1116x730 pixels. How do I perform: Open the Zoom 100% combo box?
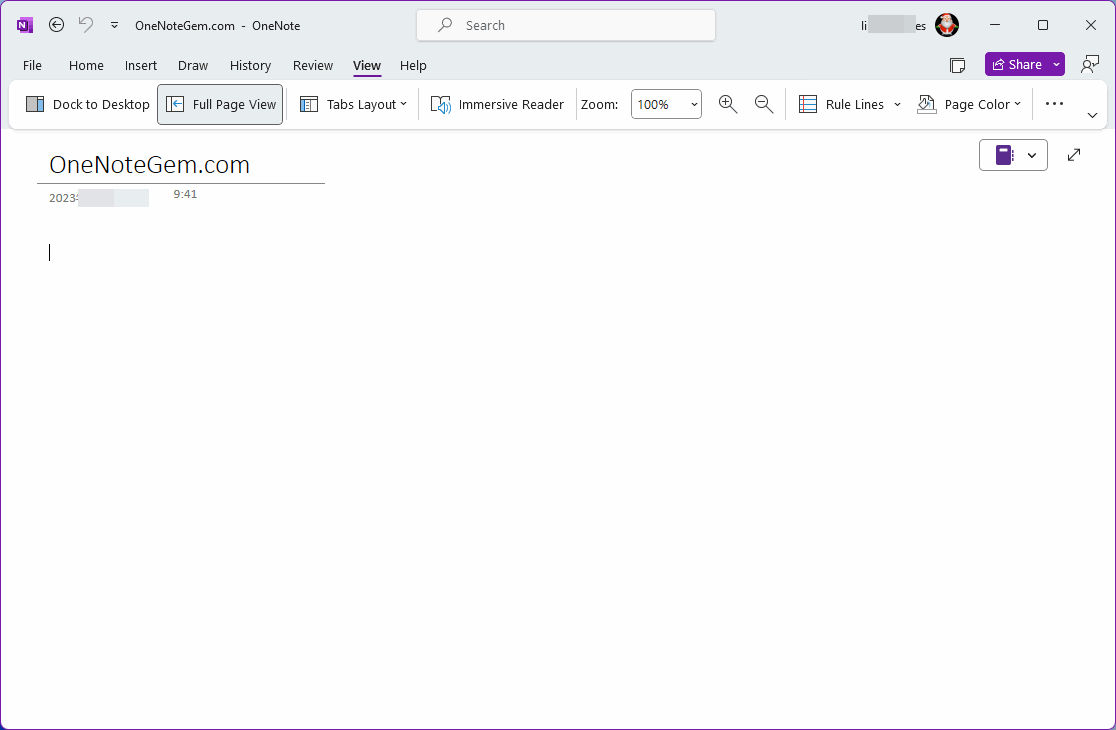tap(666, 104)
